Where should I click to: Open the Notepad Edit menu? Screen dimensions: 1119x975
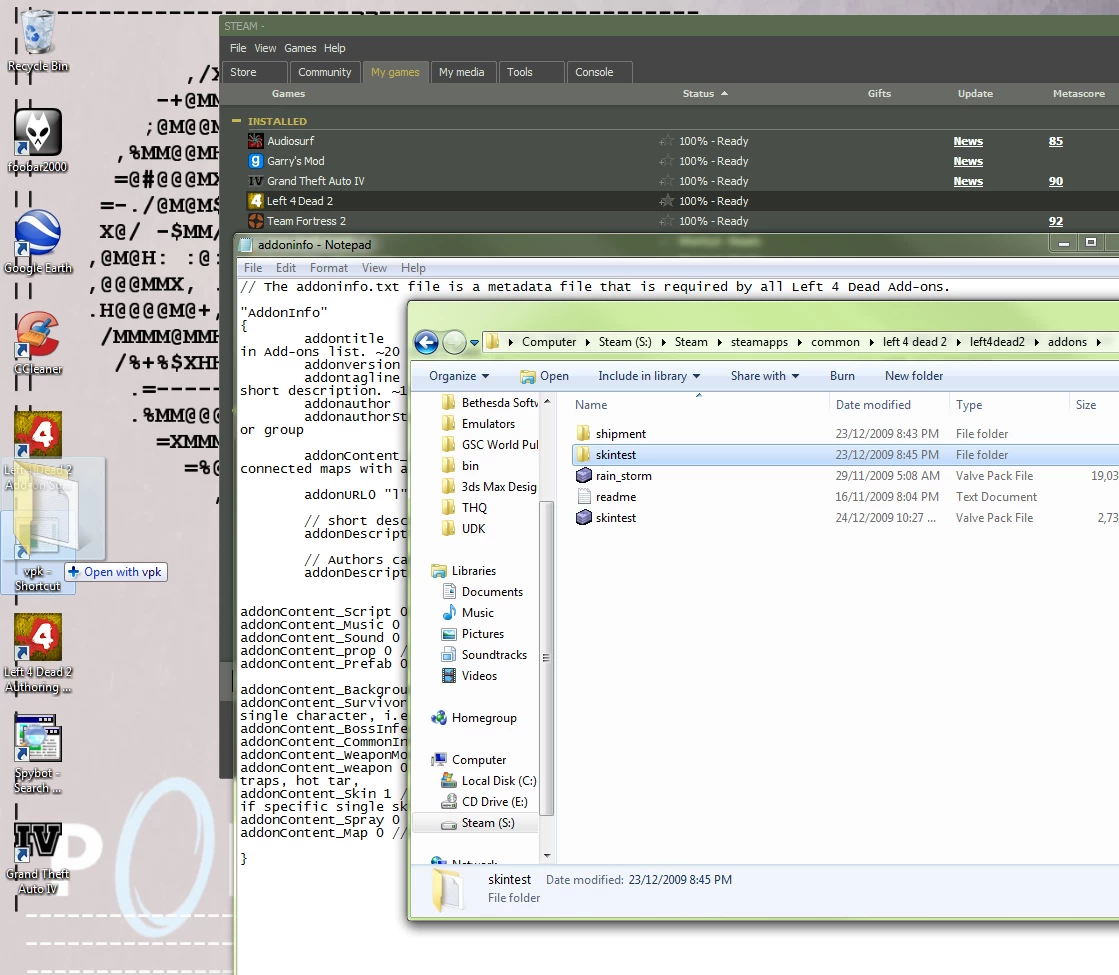coord(285,268)
